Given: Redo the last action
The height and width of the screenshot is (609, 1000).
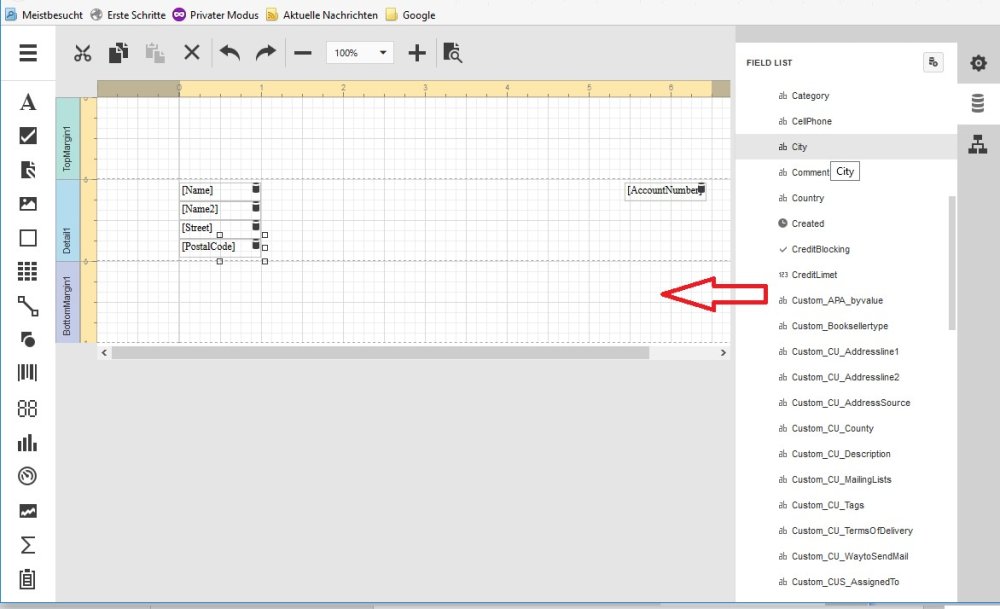Looking at the screenshot, I should point(266,52).
